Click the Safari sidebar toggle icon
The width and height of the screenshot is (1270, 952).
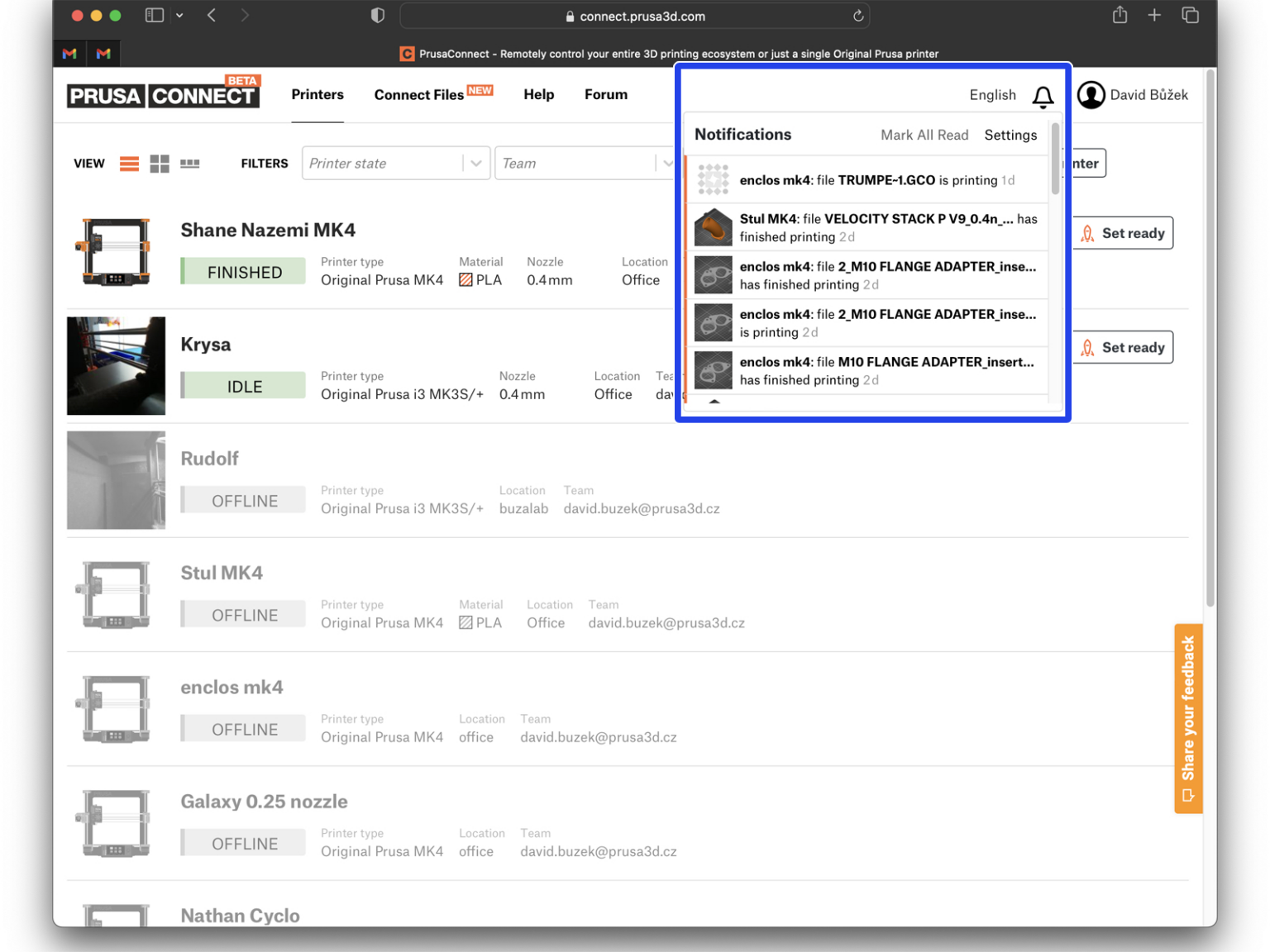pos(155,15)
